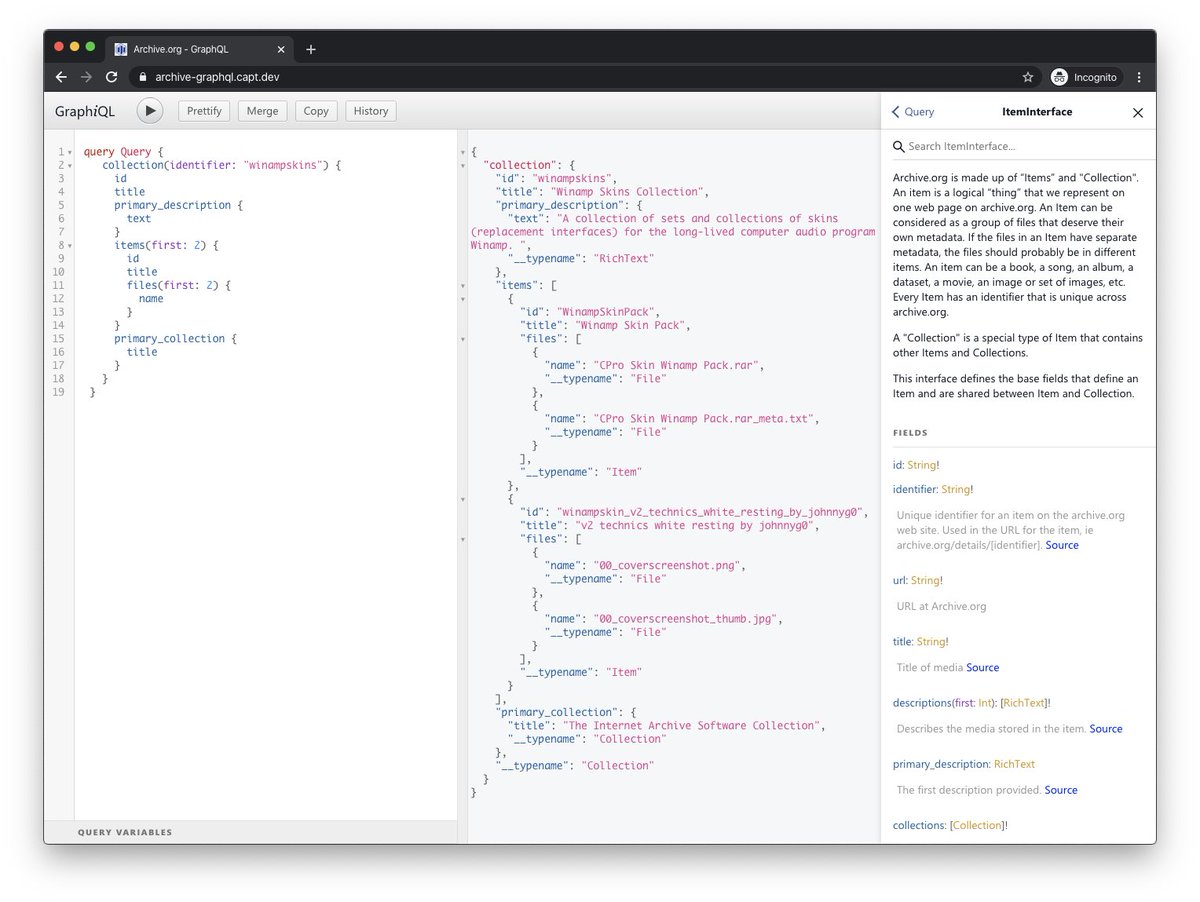Click "The Internet Archive Software Collection" value
Screen dimensions: 1200x902
pyautogui.click(x=693, y=725)
